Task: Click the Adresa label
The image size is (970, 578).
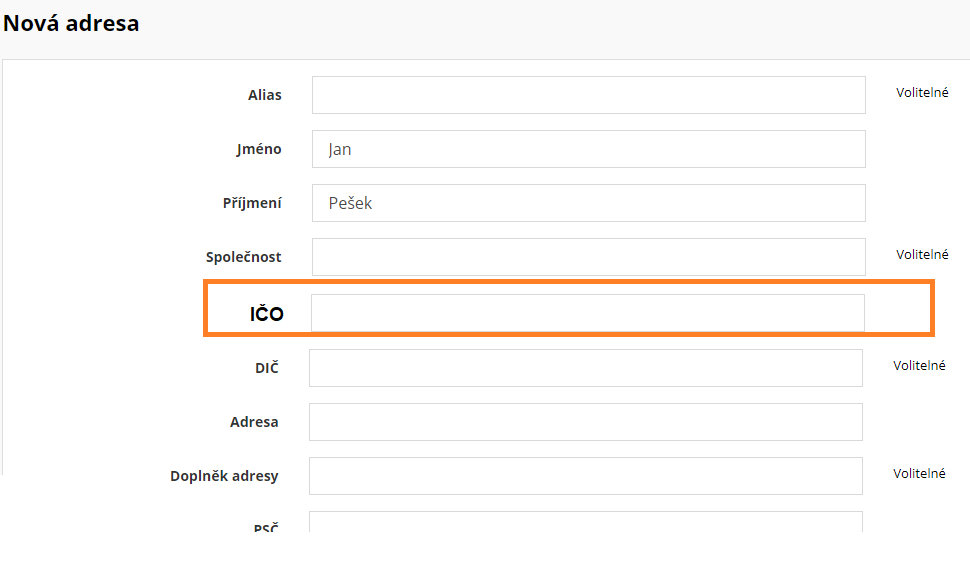Action: 254,423
